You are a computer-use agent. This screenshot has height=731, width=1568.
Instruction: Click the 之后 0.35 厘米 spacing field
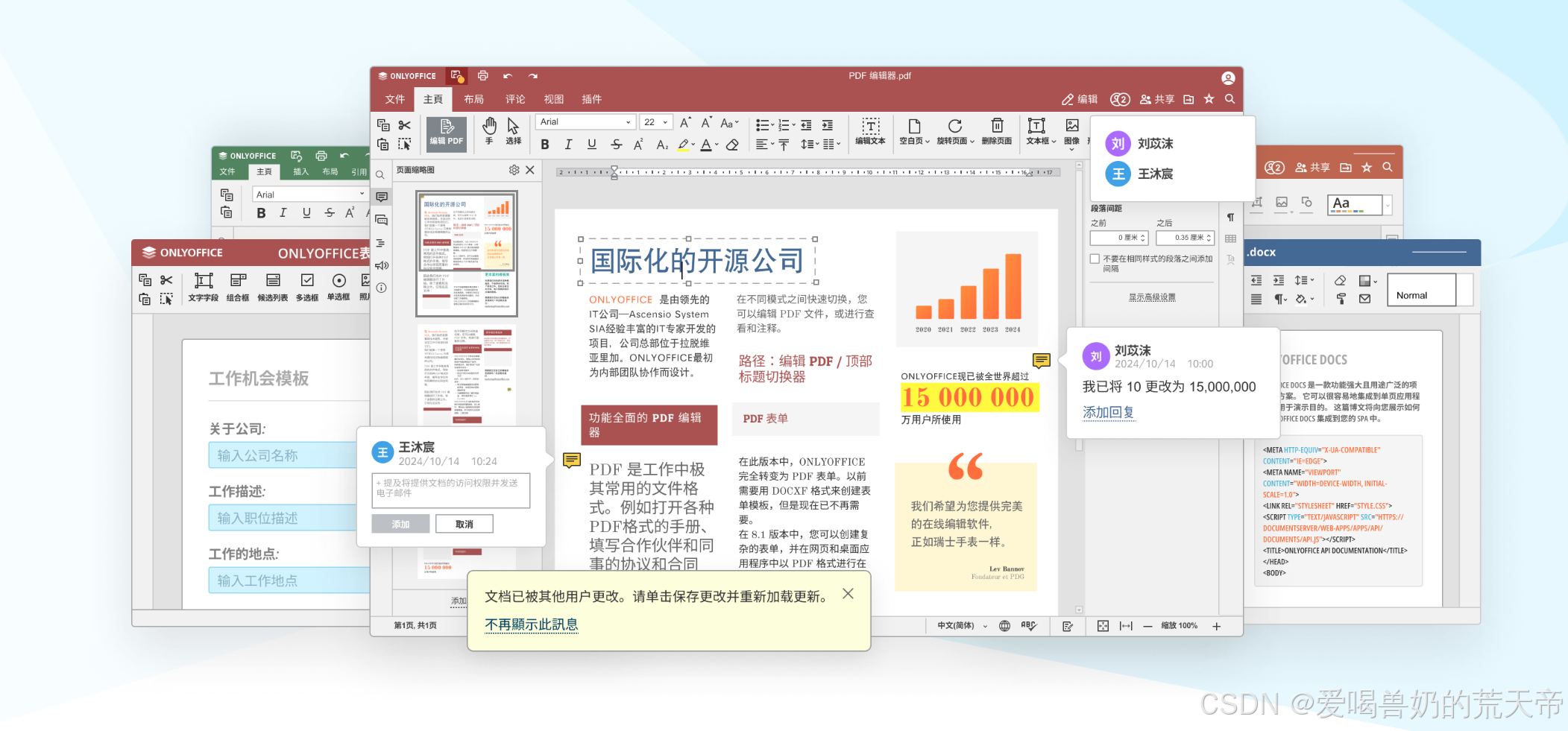1186,238
